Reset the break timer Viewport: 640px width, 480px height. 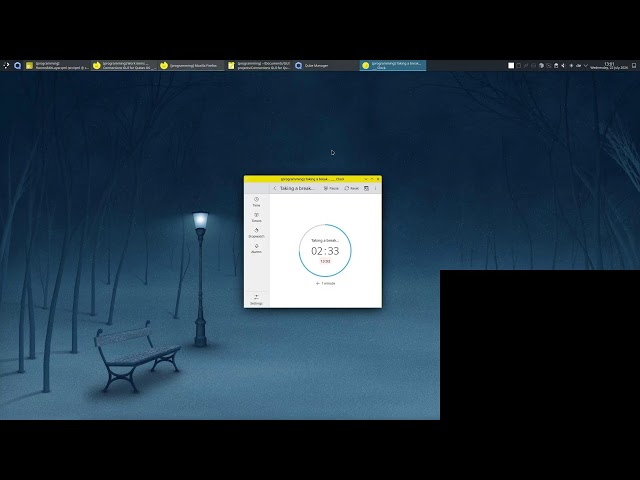coord(351,188)
